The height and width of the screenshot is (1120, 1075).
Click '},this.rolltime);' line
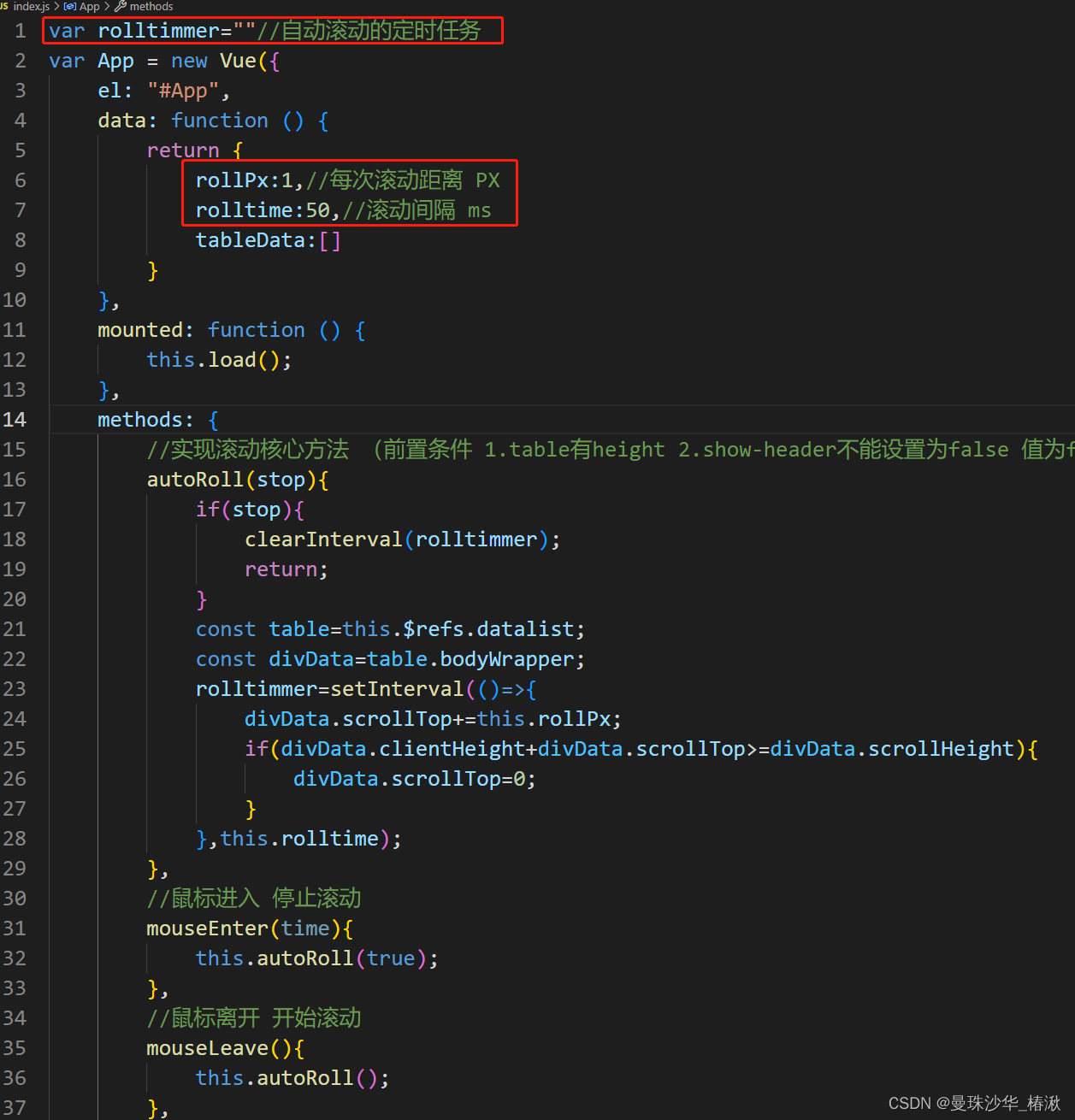pyautogui.click(x=299, y=839)
